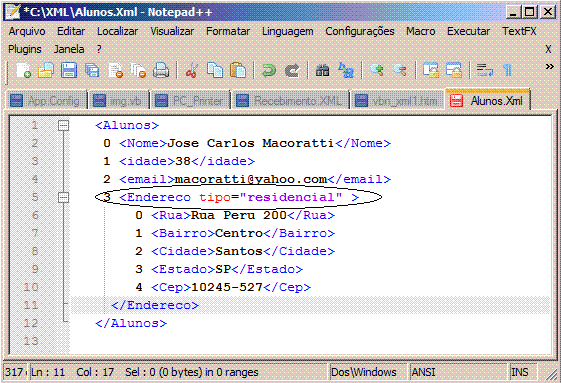Switch to the PC_Printer tab
The width and height of the screenshot is (561, 383).
pos(191,101)
